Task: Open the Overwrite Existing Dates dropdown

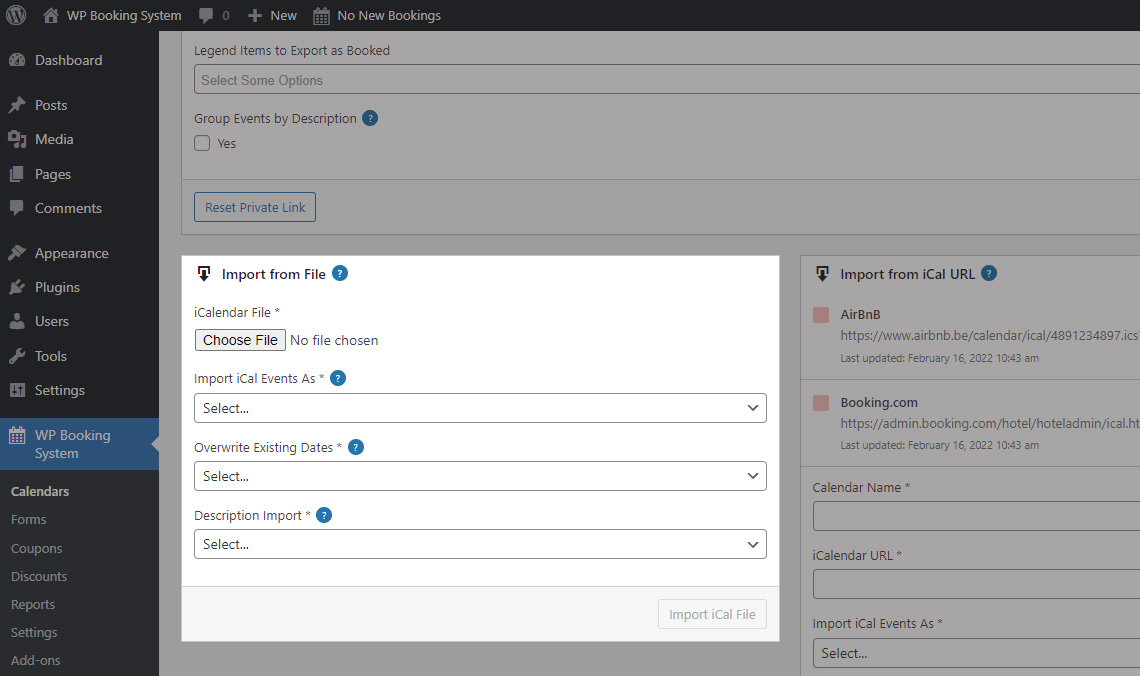Action: tap(480, 476)
